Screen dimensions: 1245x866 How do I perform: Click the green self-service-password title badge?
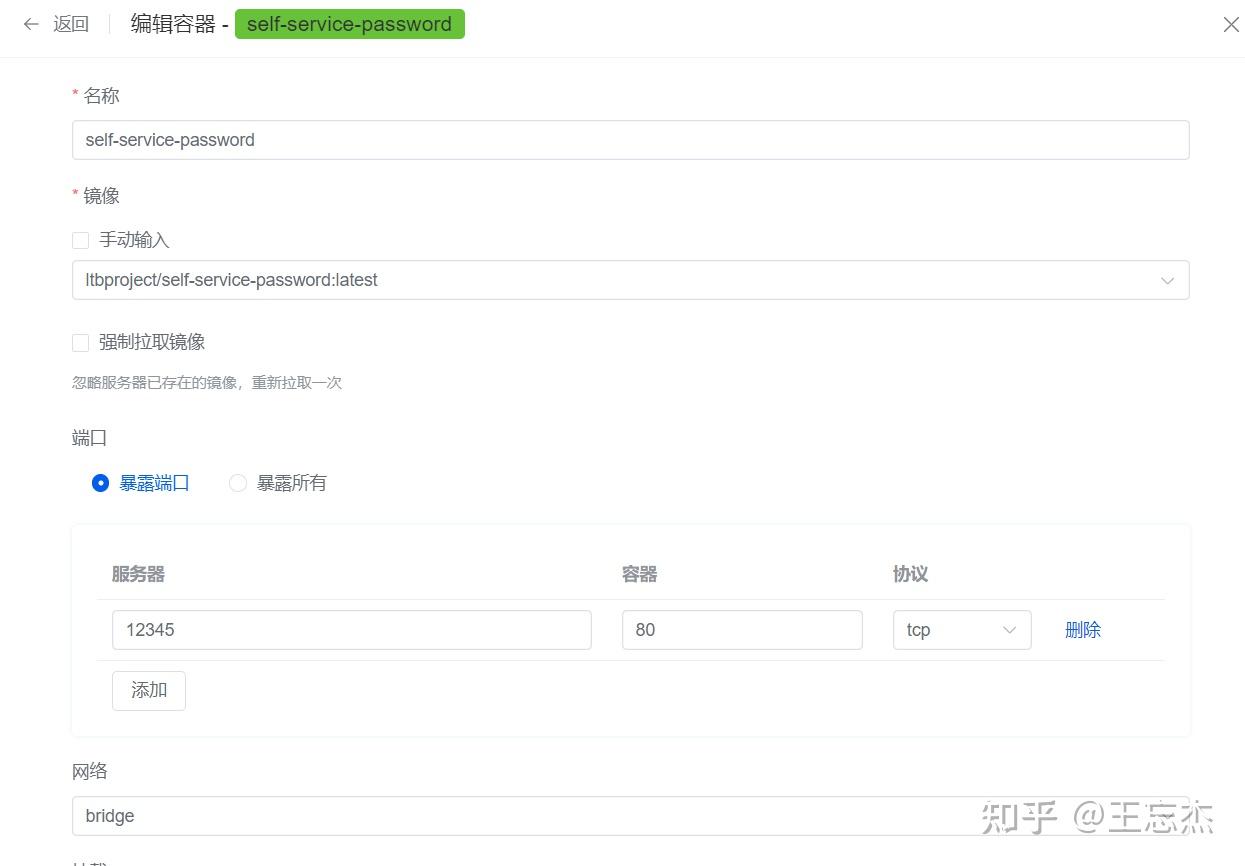pos(349,24)
